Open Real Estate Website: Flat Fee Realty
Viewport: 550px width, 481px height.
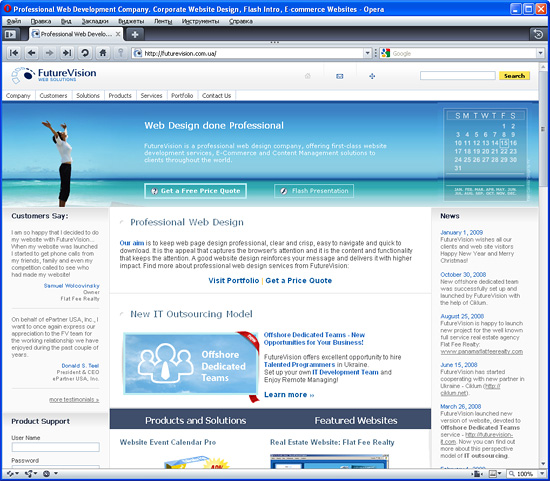coord(332,442)
